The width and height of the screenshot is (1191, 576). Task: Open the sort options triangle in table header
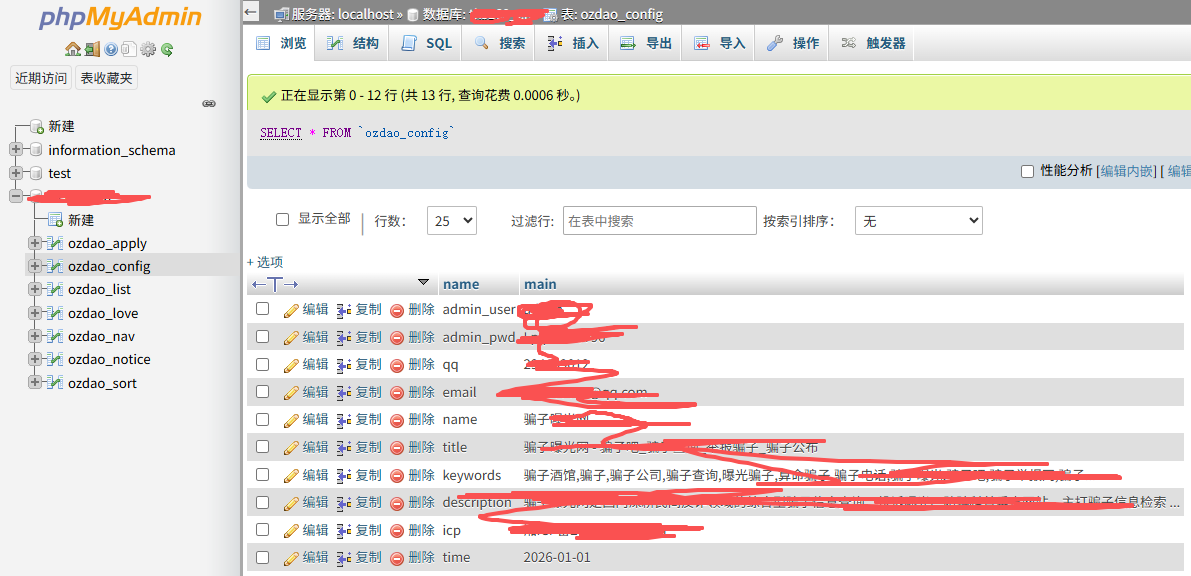click(x=423, y=283)
